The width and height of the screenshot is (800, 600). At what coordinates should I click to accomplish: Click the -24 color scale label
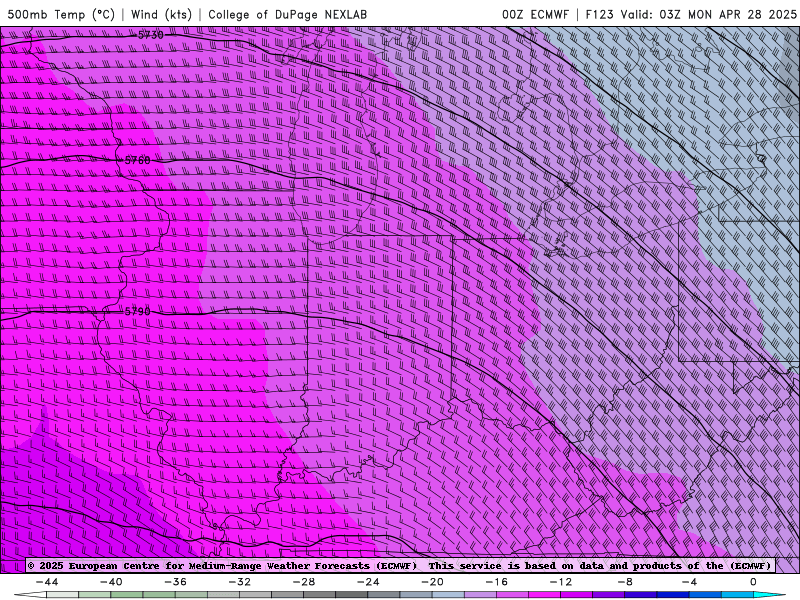(x=368, y=582)
